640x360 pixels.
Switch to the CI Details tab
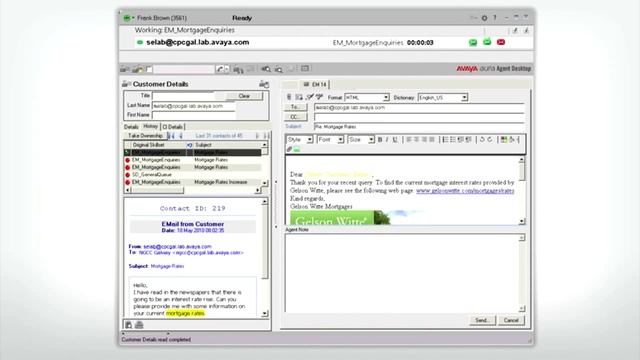click(173, 127)
